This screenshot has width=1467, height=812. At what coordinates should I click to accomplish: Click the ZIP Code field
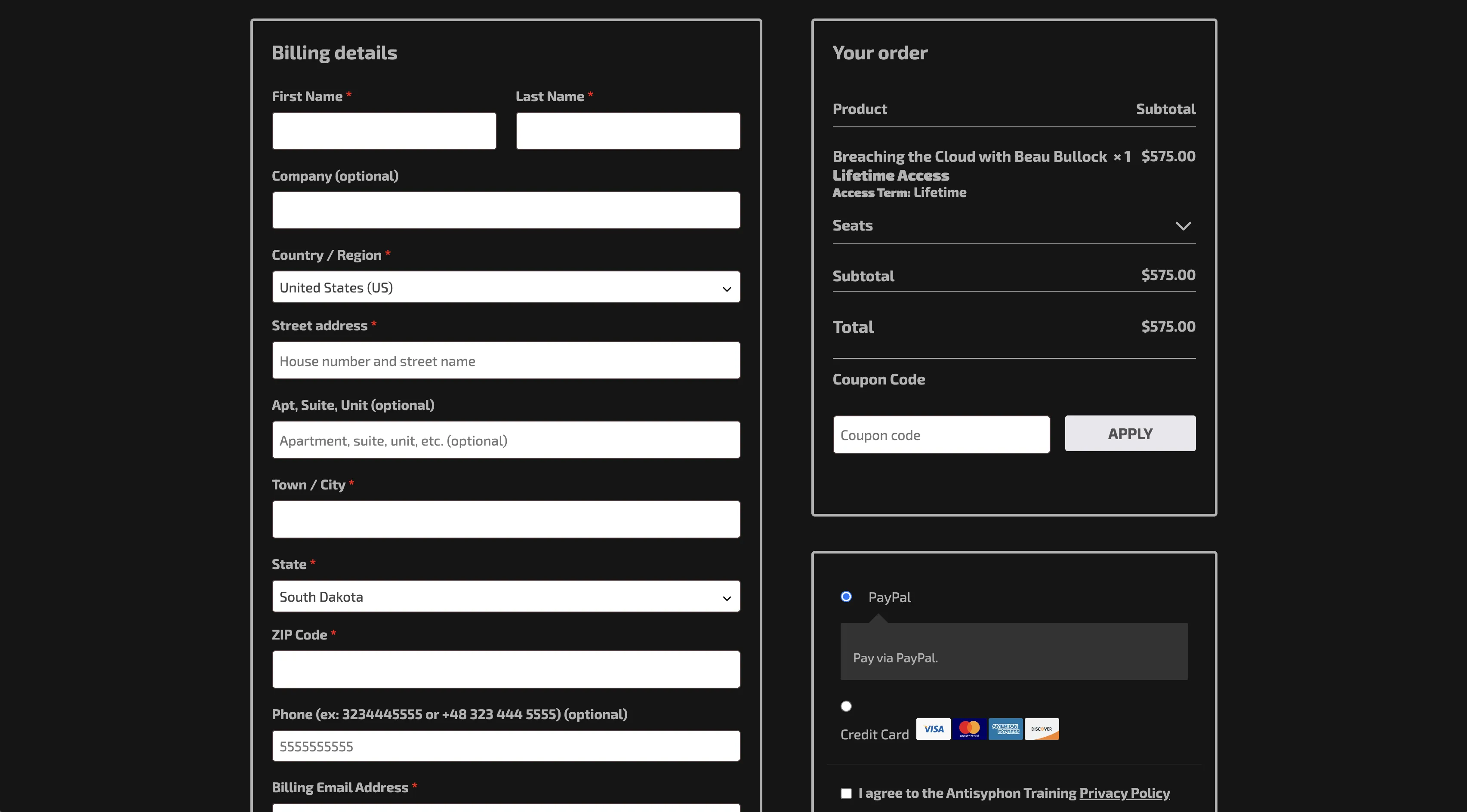505,669
